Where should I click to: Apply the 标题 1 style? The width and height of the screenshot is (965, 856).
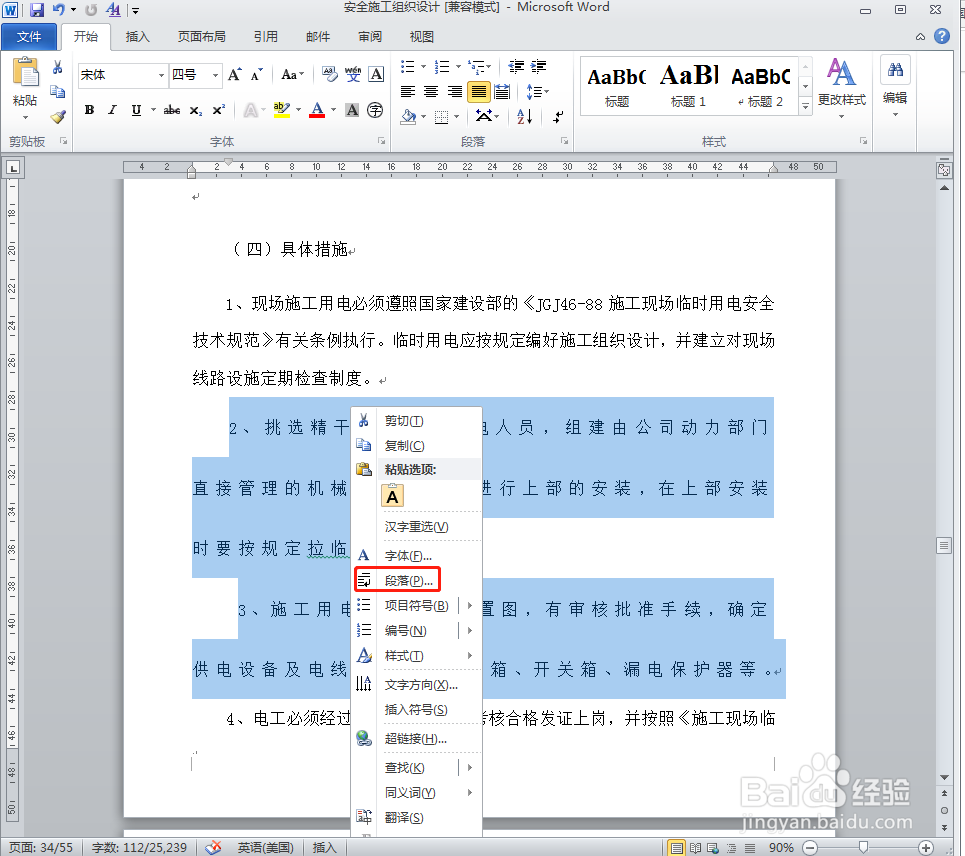(687, 85)
